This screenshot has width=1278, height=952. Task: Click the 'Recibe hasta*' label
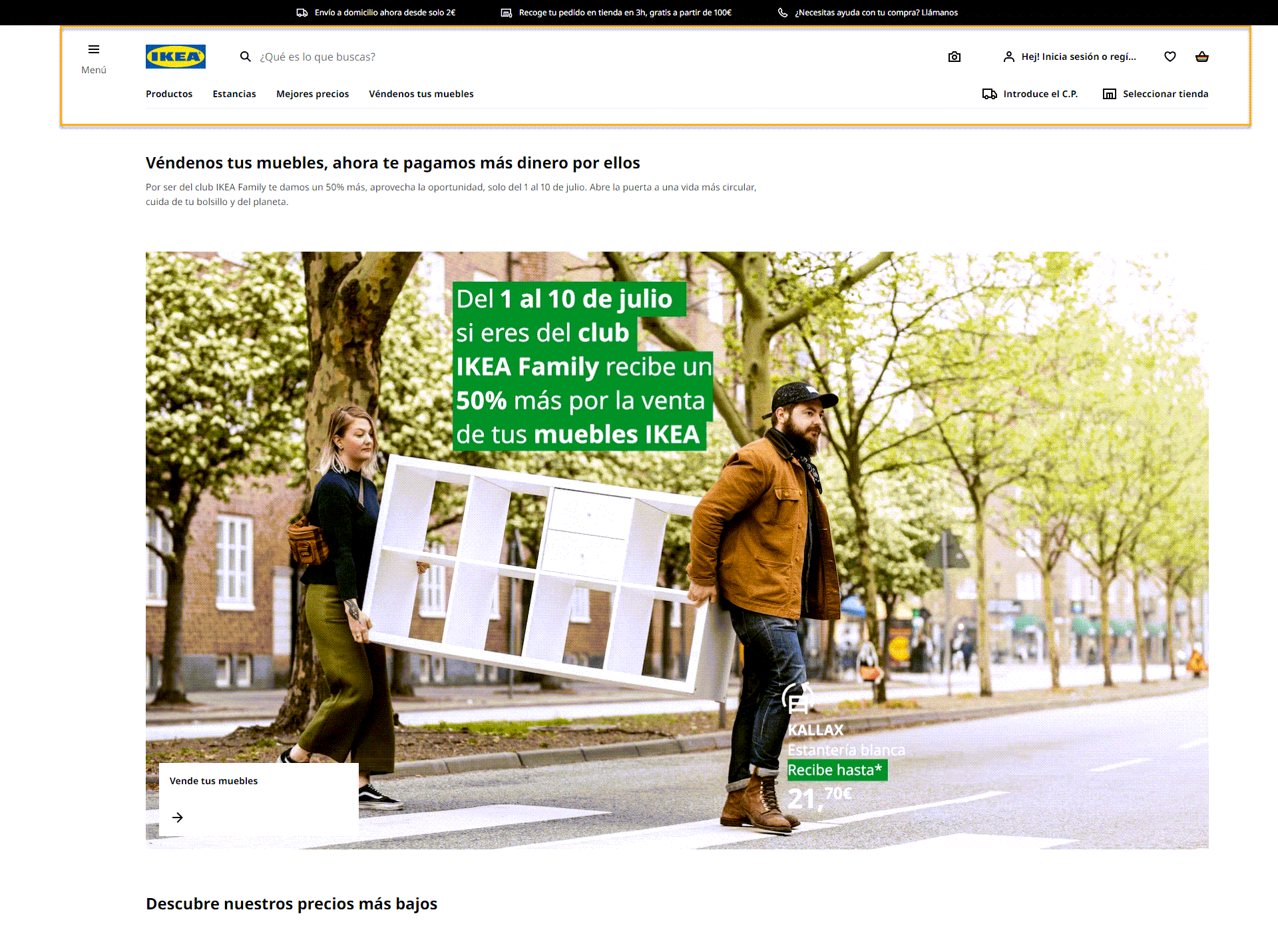pyautogui.click(x=837, y=770)
